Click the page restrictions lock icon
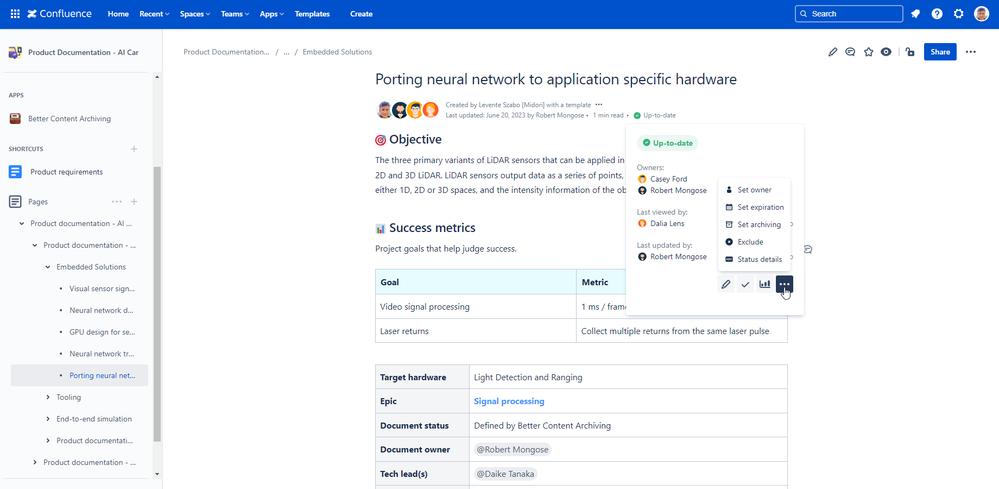 click(909, 52)
